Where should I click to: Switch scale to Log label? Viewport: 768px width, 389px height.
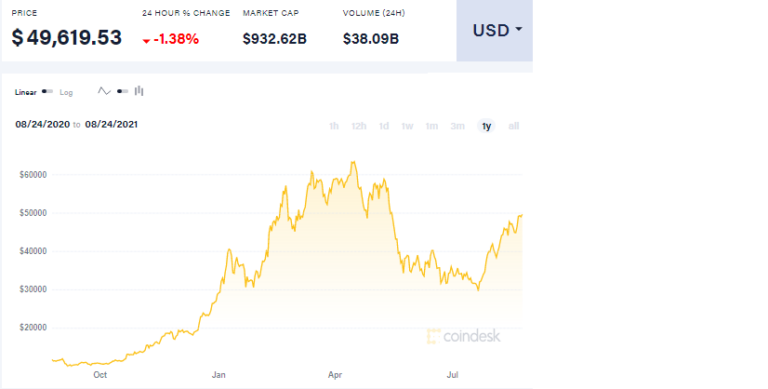[66, 92]
